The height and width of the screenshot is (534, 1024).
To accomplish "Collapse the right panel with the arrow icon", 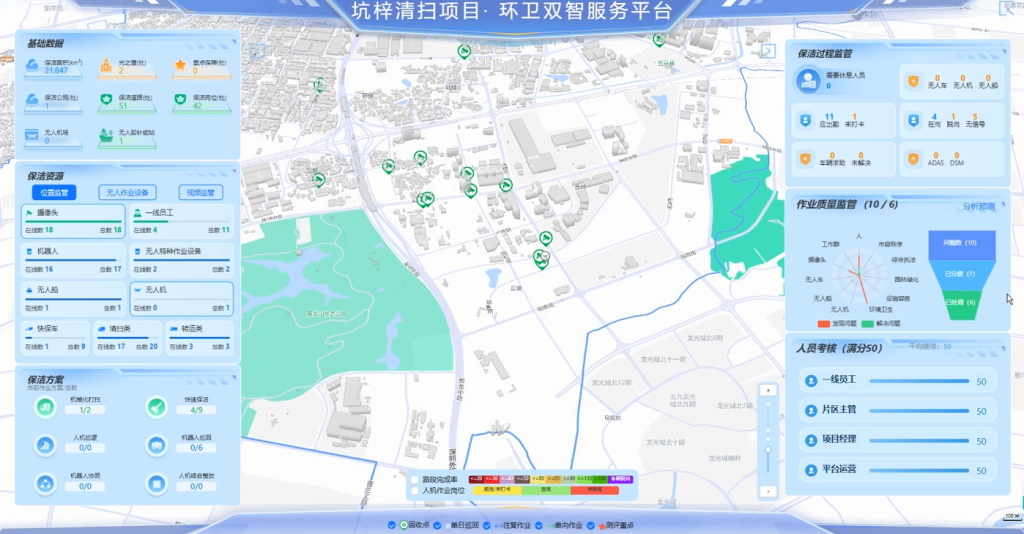I will tap(767, 51).
